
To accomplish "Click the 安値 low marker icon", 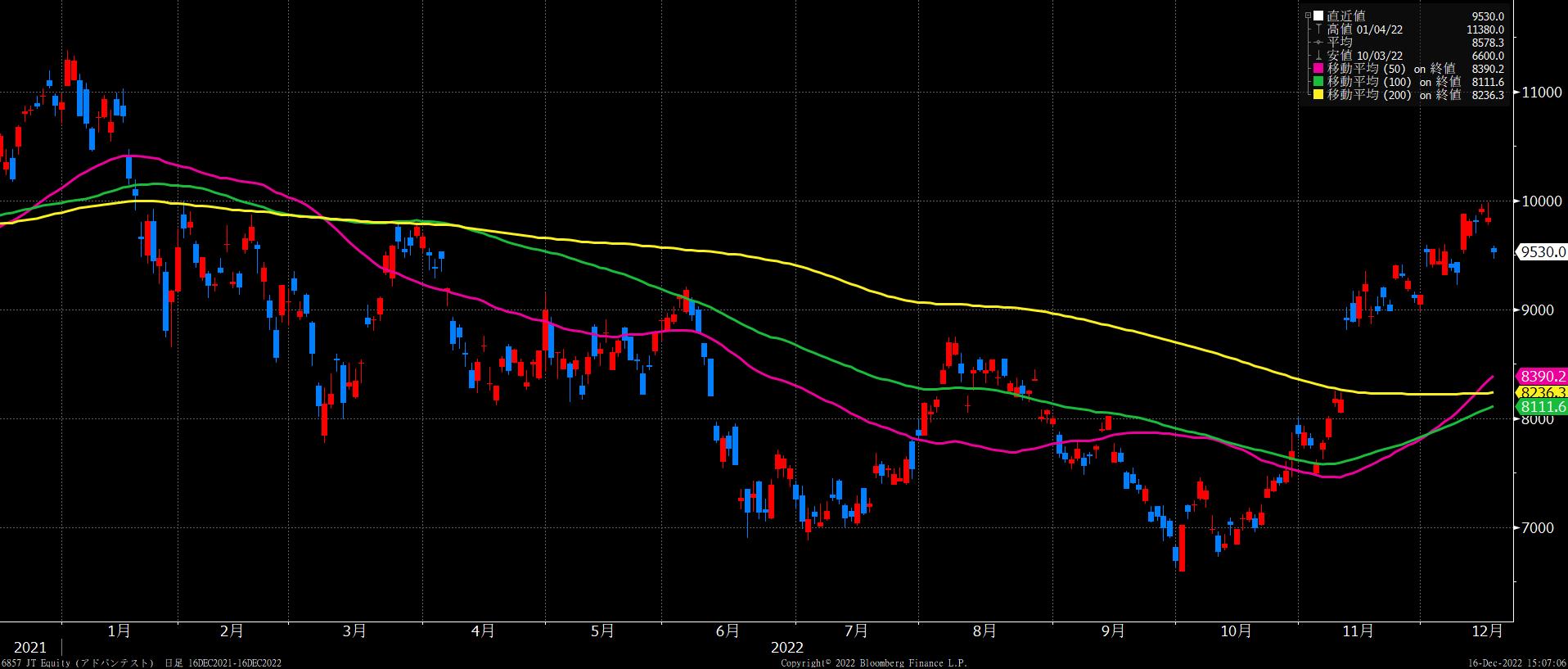I will click(1318, 56).
